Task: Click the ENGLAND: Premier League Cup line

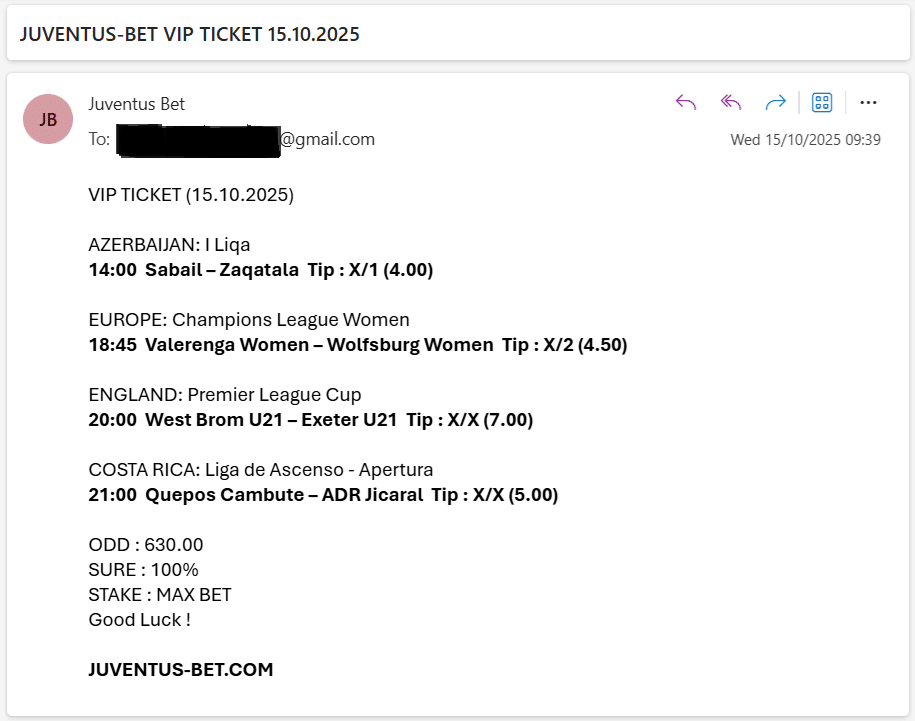Action: pos(225,395)
